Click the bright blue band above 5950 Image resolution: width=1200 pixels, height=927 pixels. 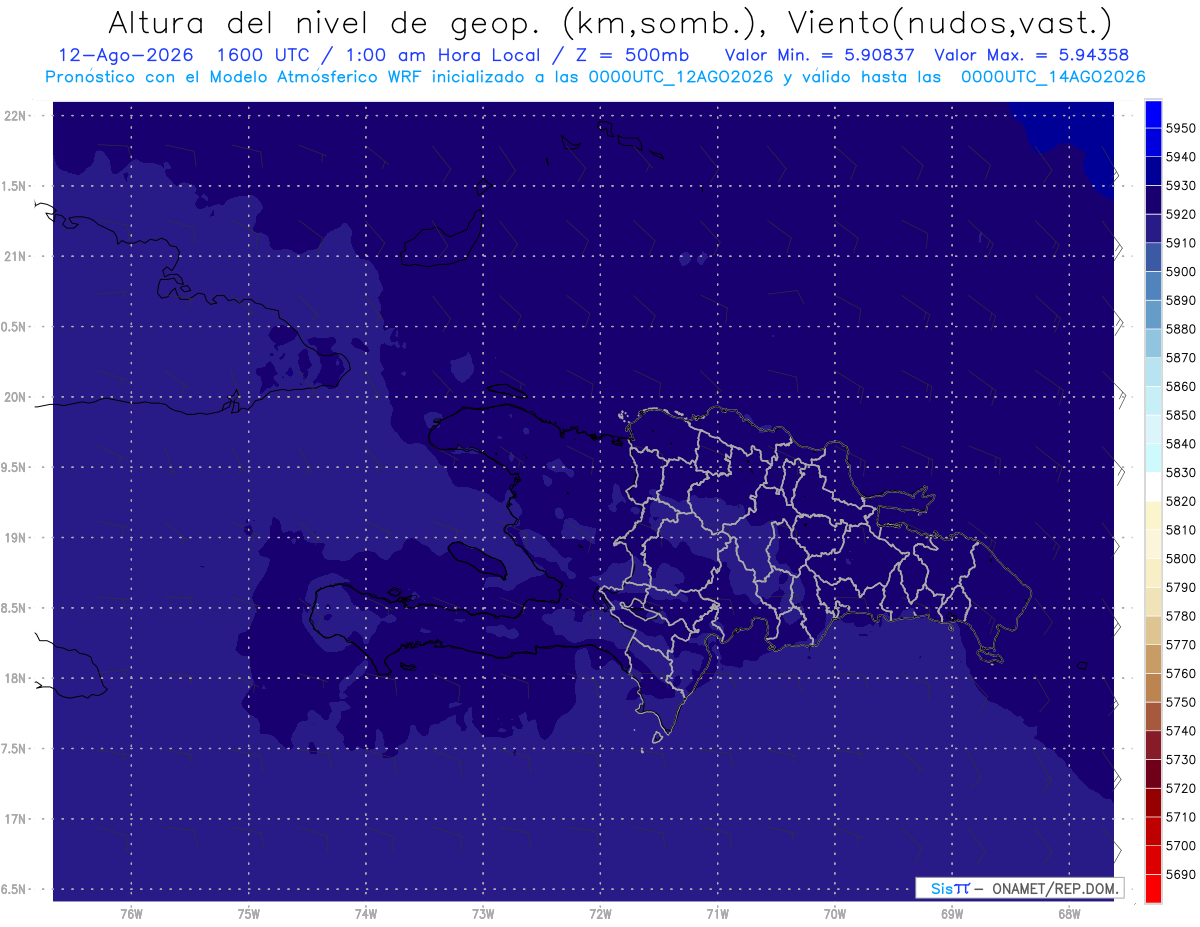[1153, 114]
